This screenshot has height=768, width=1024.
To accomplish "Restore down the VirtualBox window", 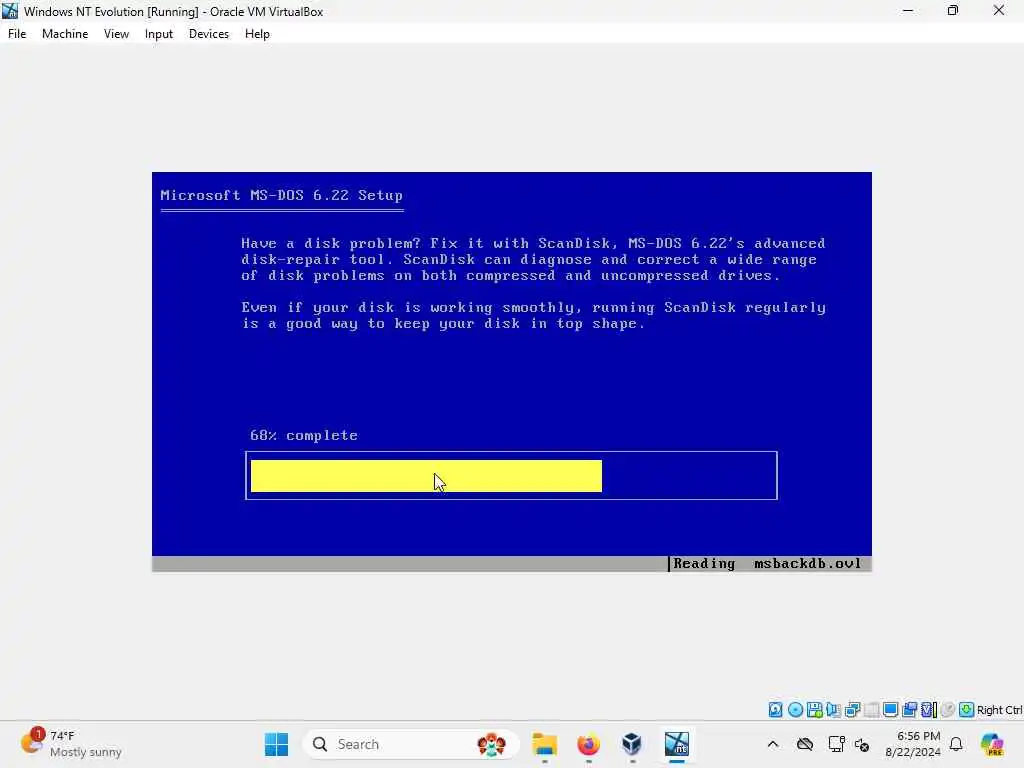I will 953,11.
